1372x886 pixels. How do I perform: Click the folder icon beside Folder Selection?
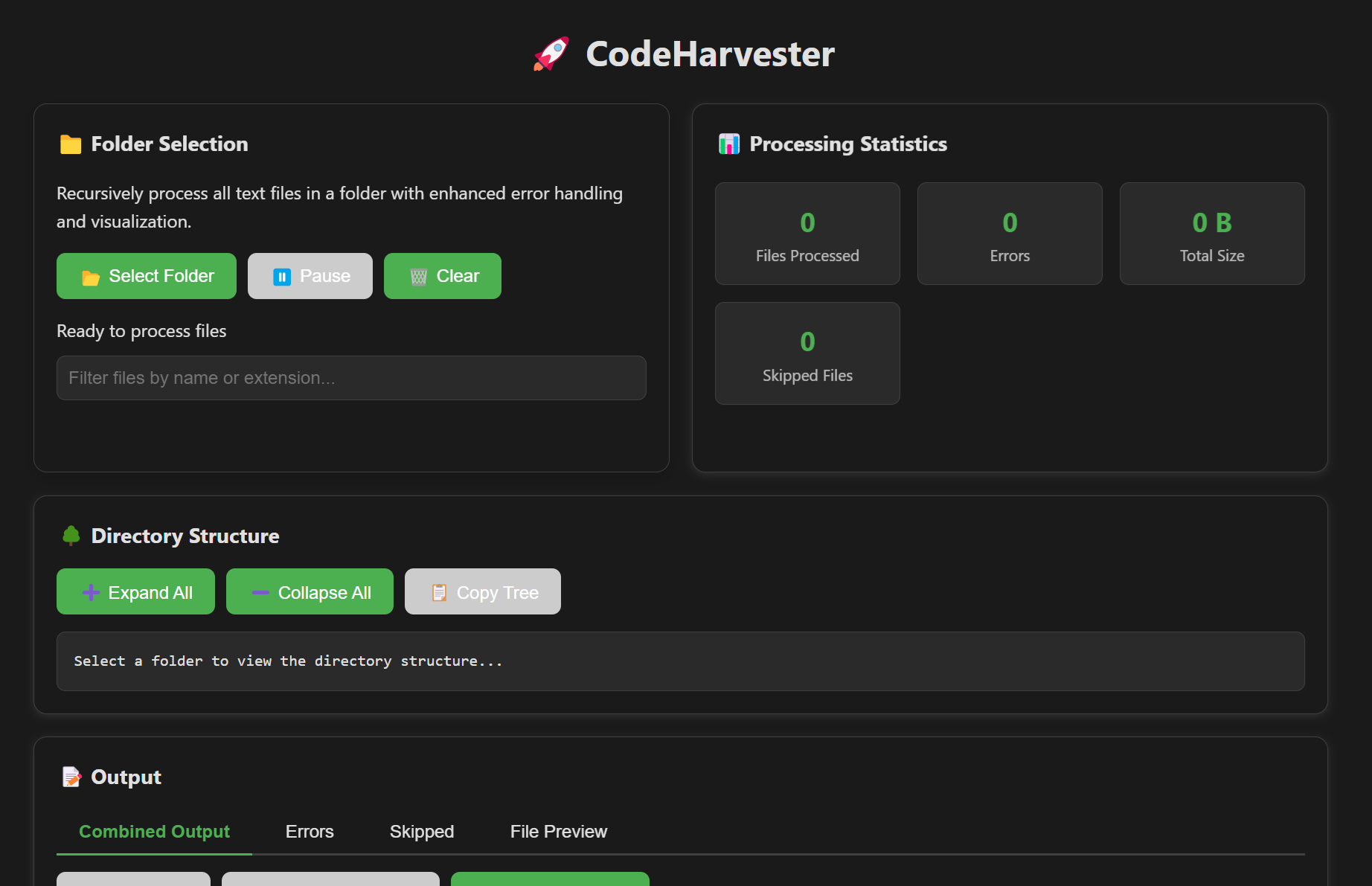coord(71,144)
